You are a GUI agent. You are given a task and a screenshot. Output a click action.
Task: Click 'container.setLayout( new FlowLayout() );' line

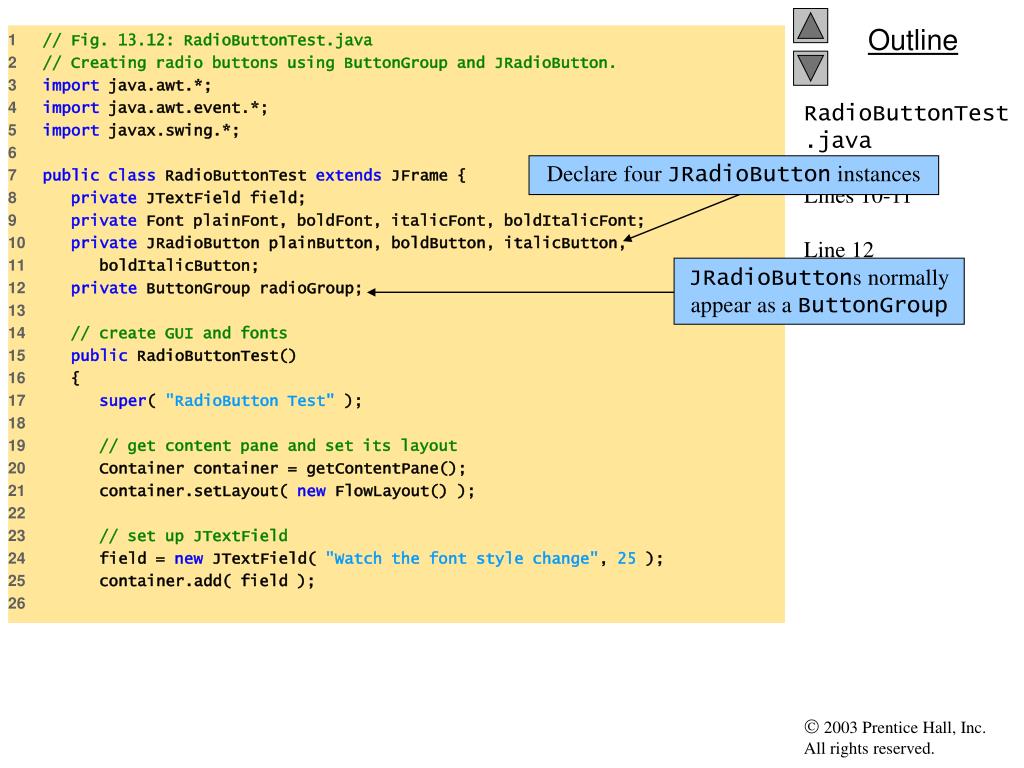pos(287,490)
